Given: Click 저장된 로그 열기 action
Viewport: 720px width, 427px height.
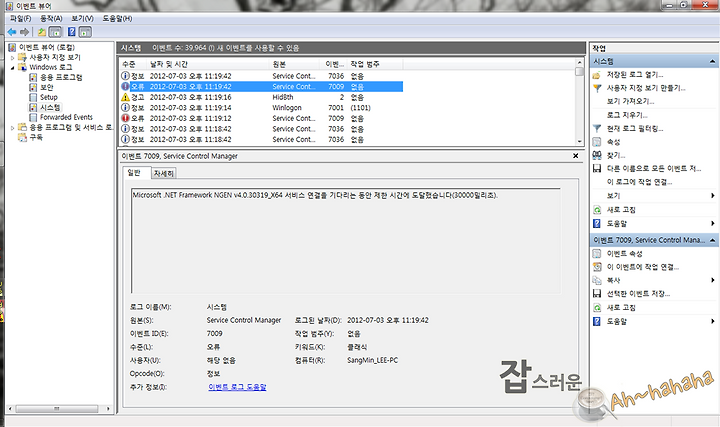Looking at the screenshot, I should [635, 75].
